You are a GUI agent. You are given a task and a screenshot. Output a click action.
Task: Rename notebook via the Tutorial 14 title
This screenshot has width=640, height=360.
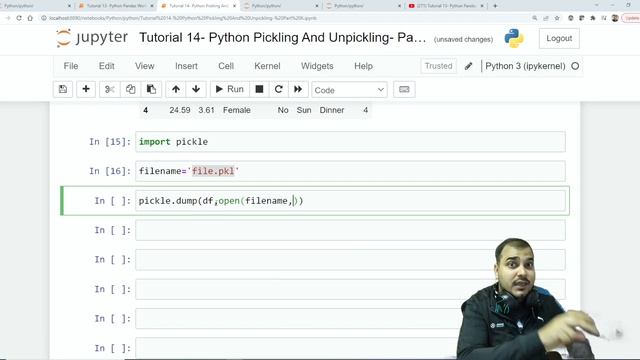tap(282, 38)
